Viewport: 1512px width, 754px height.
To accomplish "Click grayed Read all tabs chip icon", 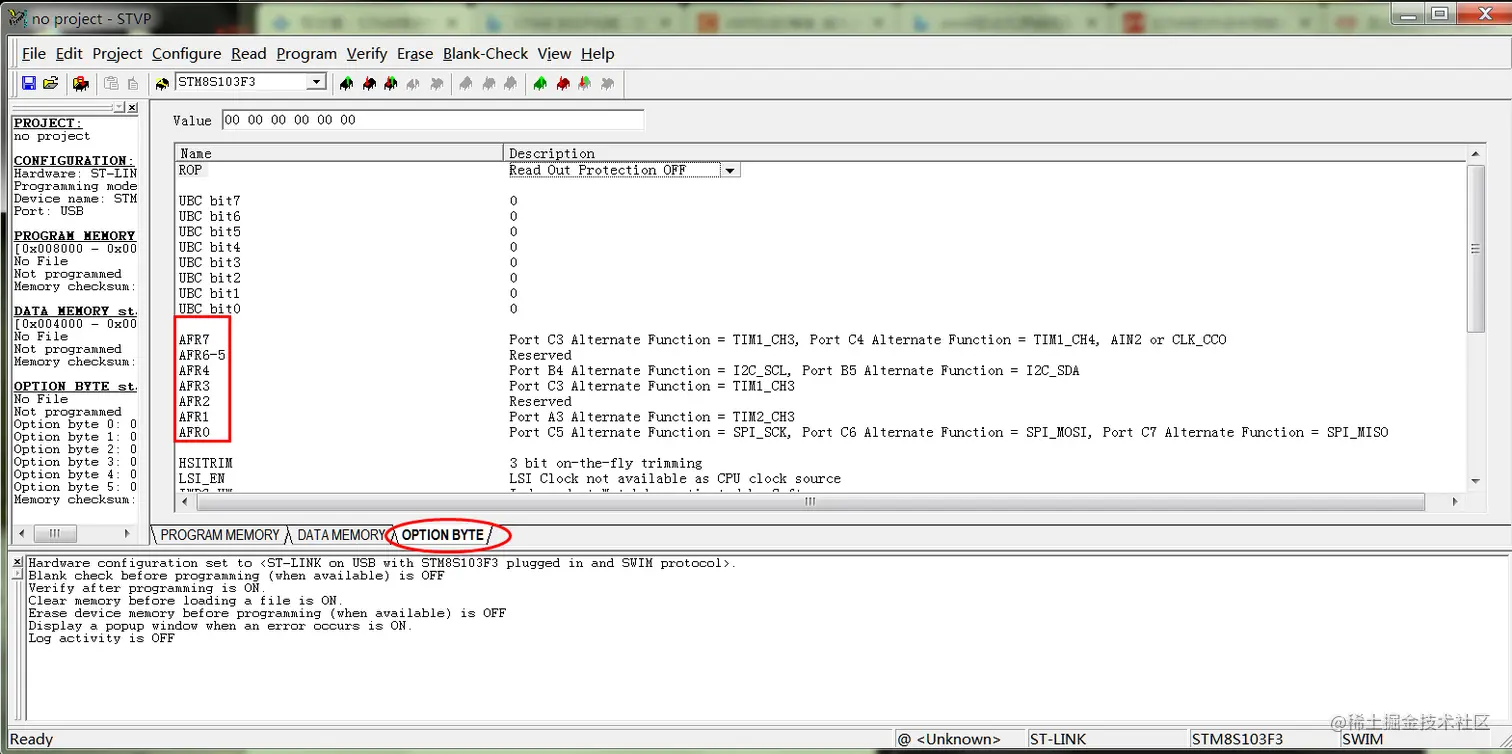I will [x=466, y=83].
